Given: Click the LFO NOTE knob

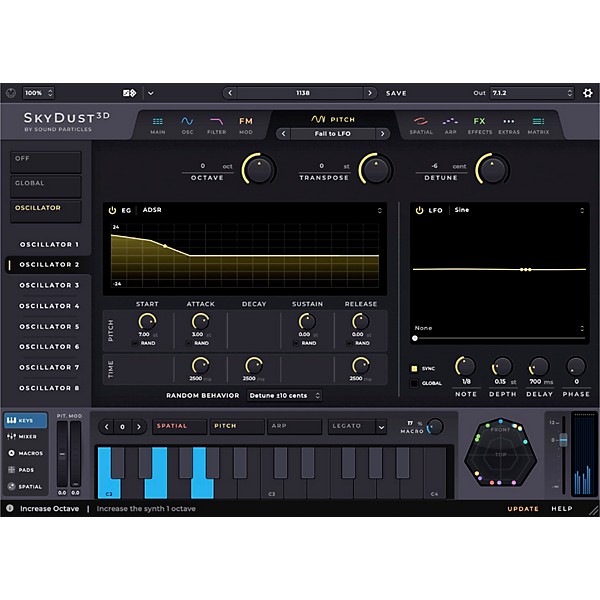Looking at the screenshot, I should (x=465, y=366).
